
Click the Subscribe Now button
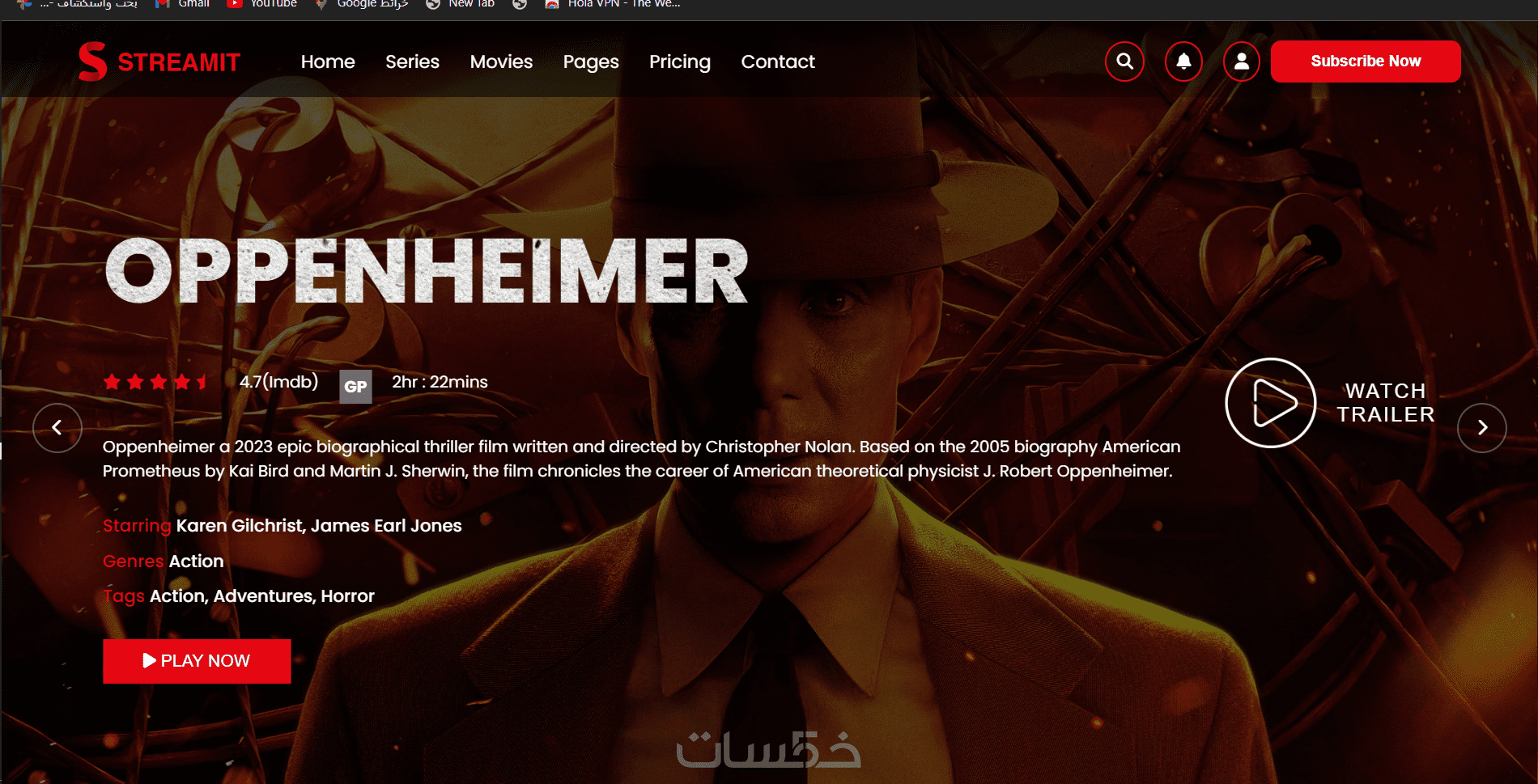[x=1366, y=61]
